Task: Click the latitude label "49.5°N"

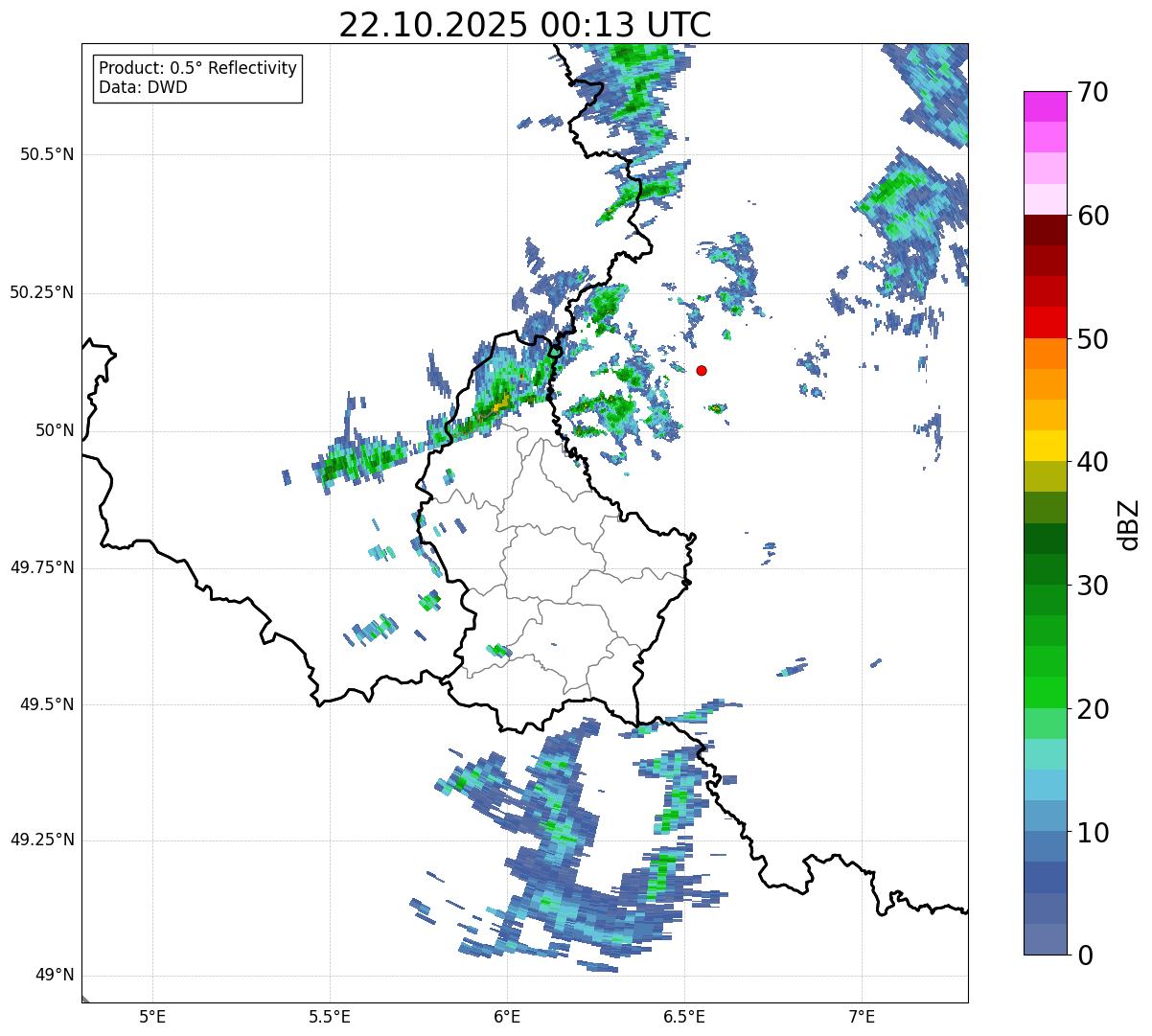Action: [x=46, y=704]
